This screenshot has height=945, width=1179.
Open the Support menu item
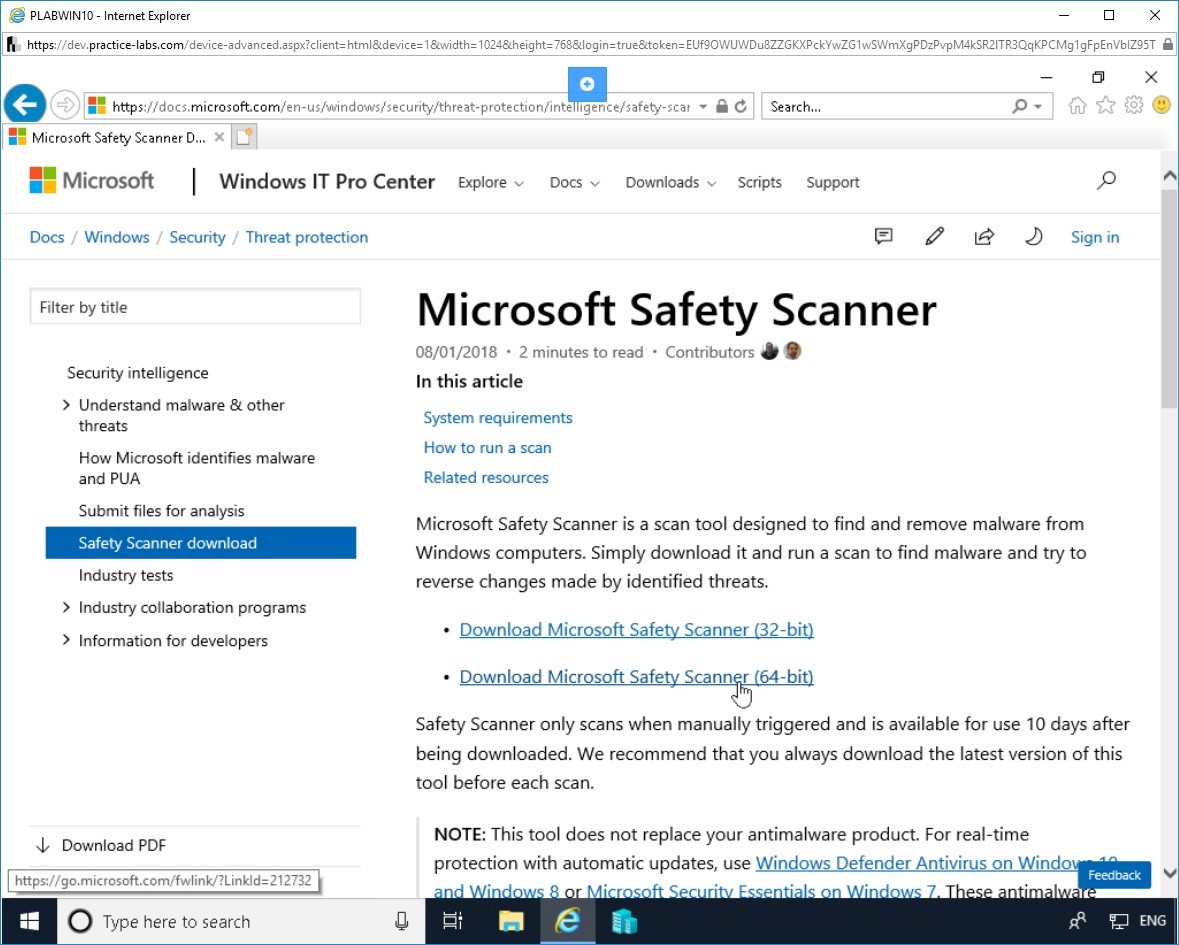tap(832, 183)
